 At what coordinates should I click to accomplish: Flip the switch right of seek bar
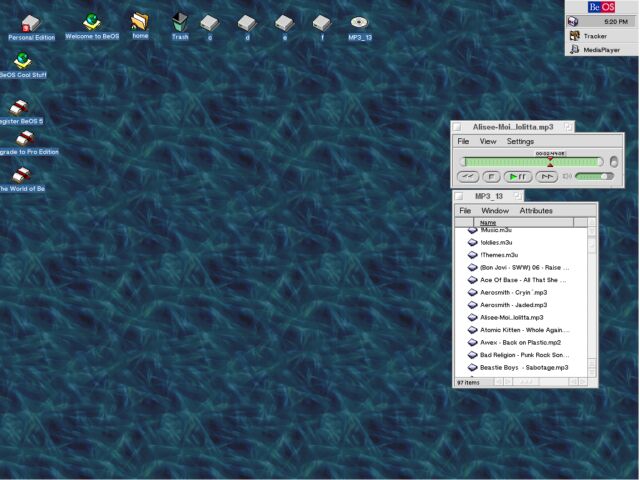tap(613, 162)
